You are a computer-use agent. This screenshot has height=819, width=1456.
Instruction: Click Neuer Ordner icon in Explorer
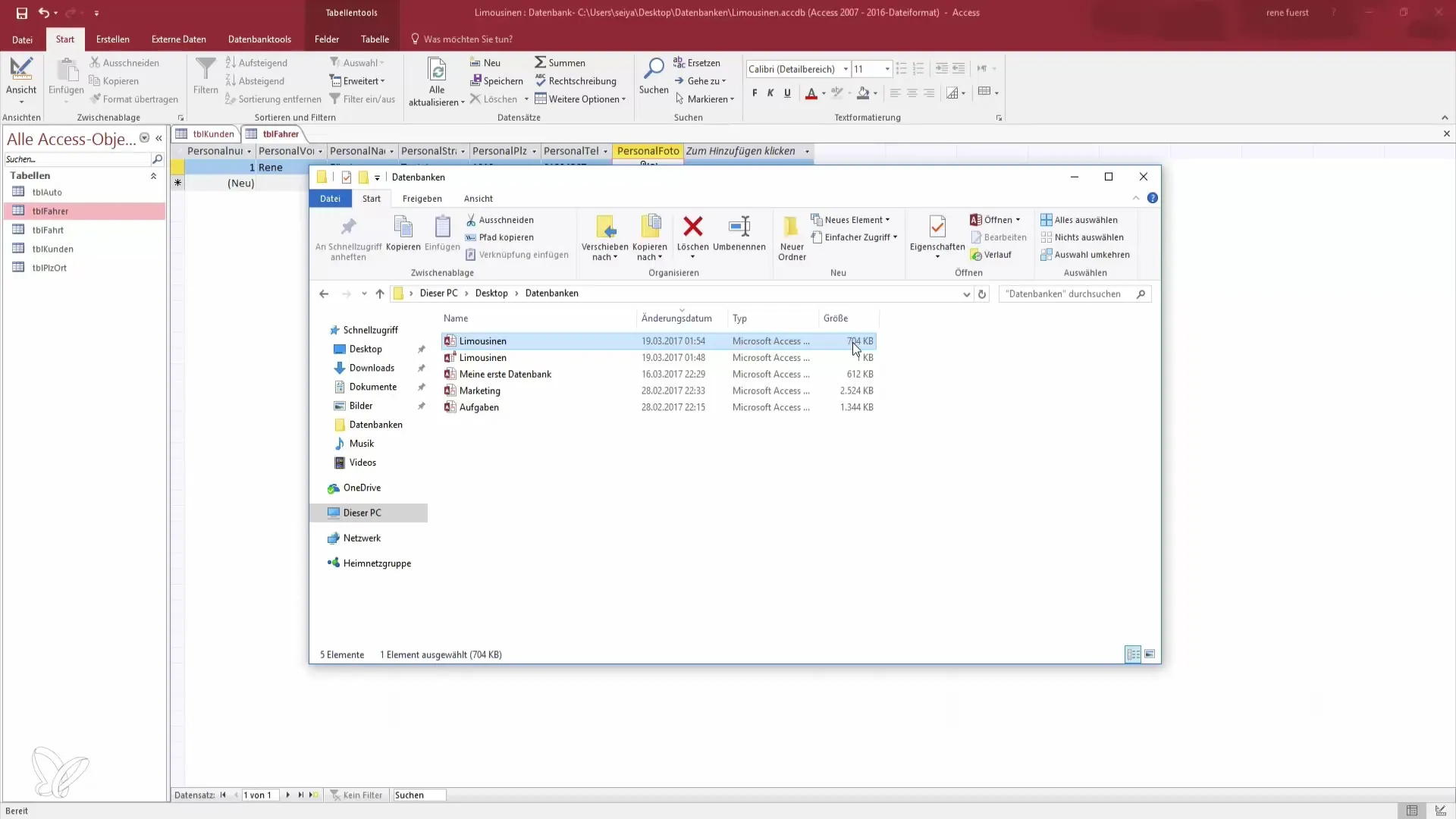791,226
